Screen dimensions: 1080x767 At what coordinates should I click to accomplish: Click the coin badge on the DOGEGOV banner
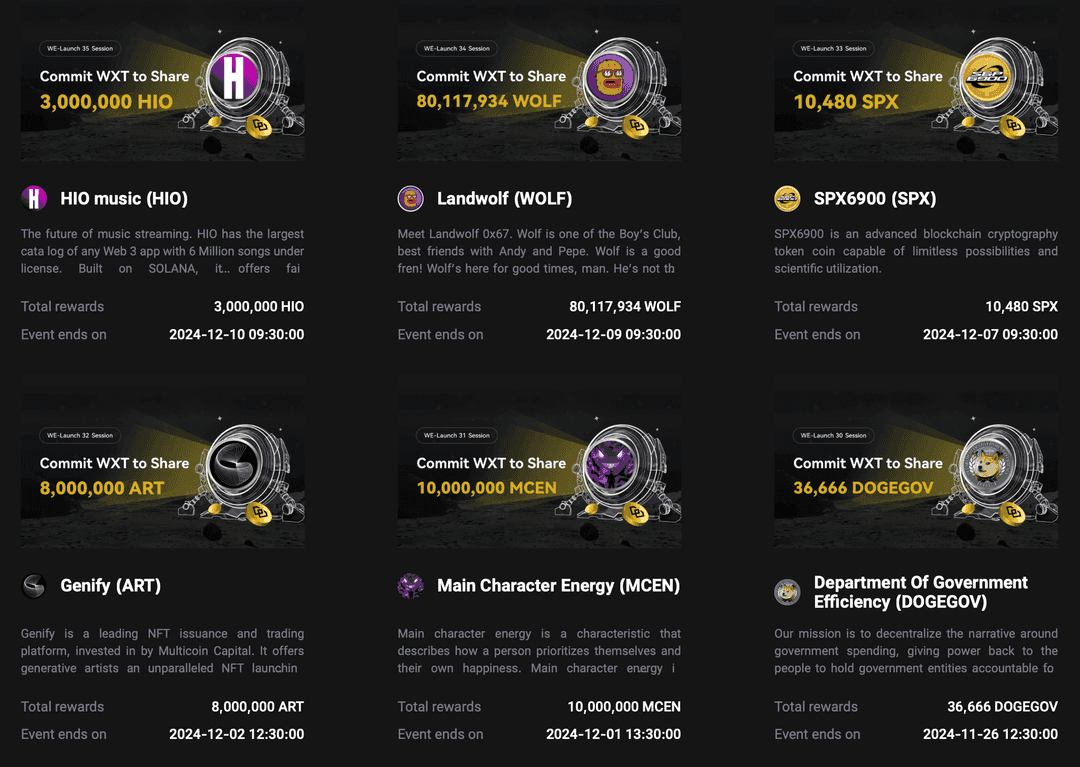click(x=1013, y=515)
